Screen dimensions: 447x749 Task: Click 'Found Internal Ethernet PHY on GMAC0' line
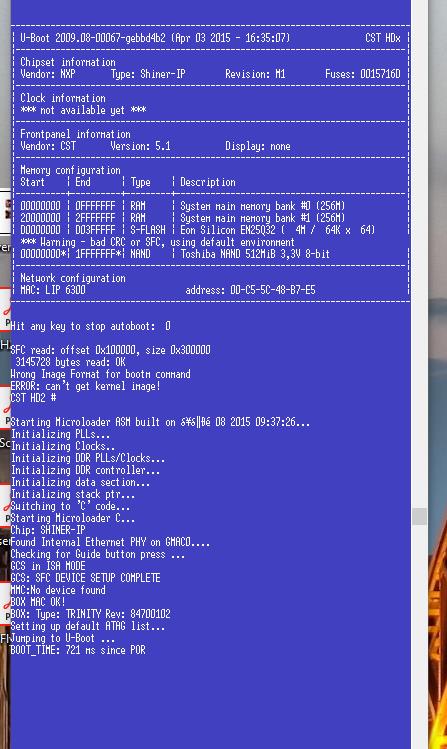[x=110, y=542]
